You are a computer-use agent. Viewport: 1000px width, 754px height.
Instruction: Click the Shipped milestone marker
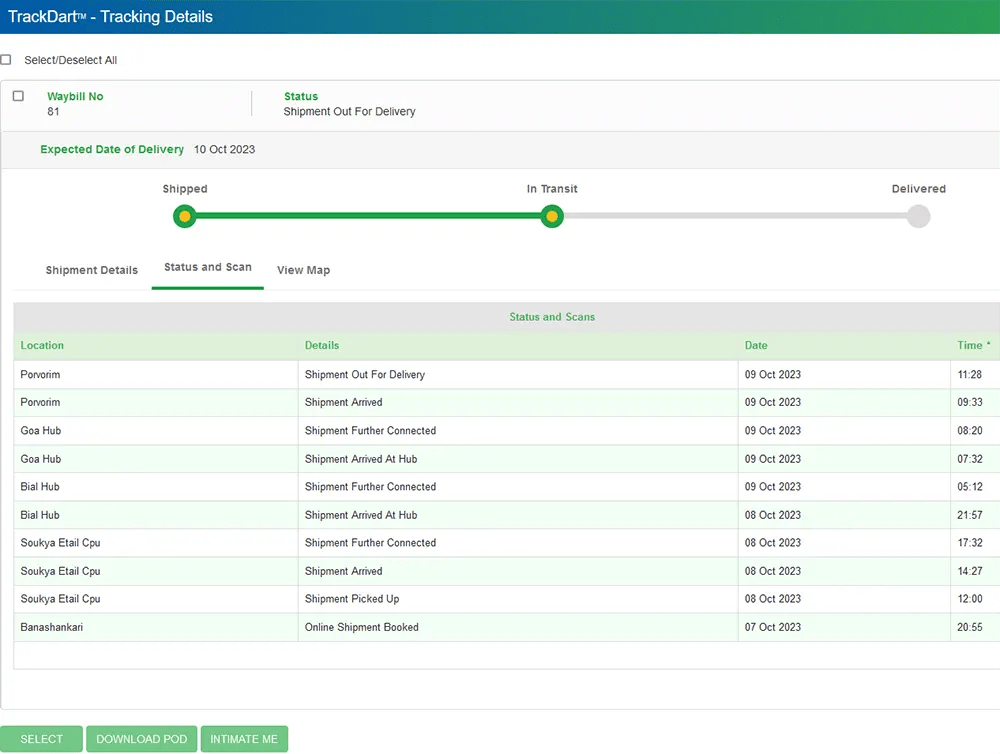coord(184,216)
